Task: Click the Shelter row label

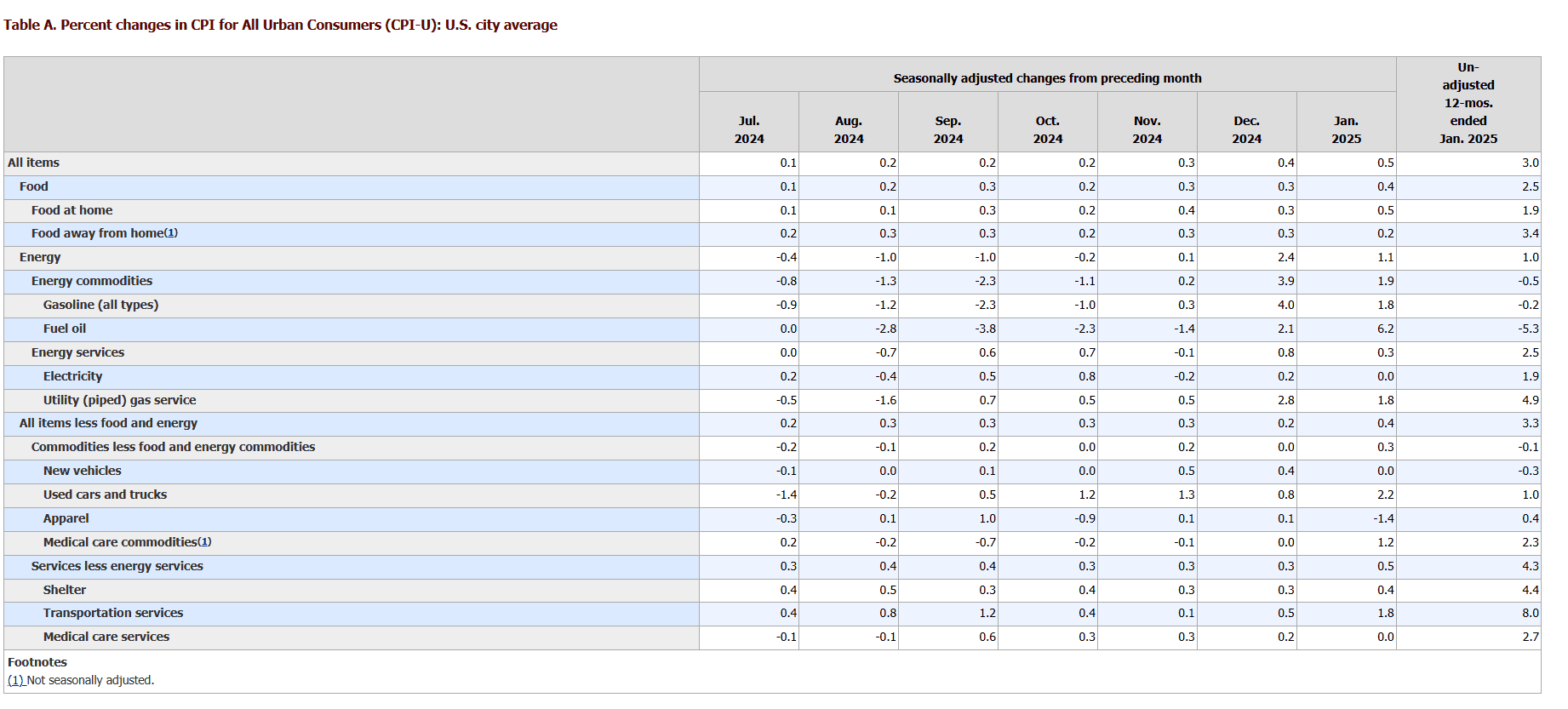Action: coord(65,590)
